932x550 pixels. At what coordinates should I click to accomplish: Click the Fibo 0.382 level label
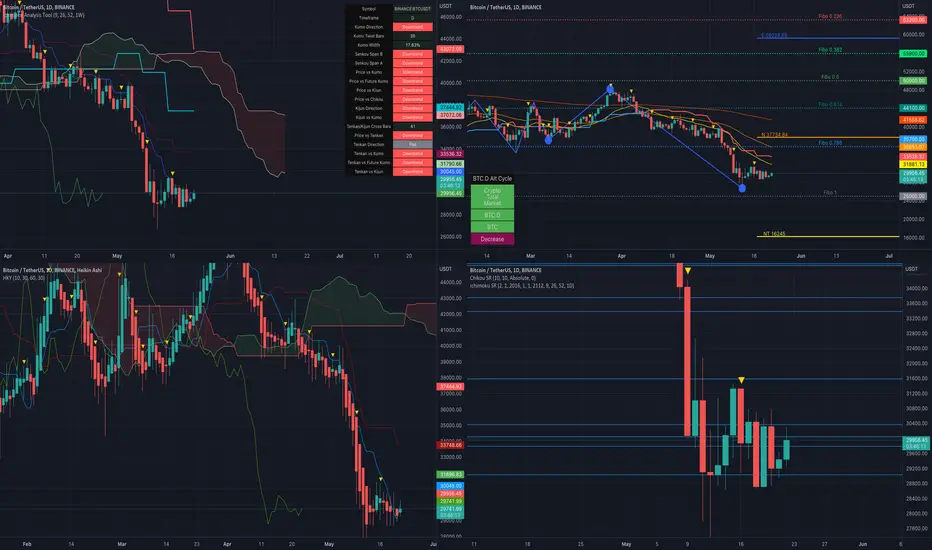coord(830,50)
